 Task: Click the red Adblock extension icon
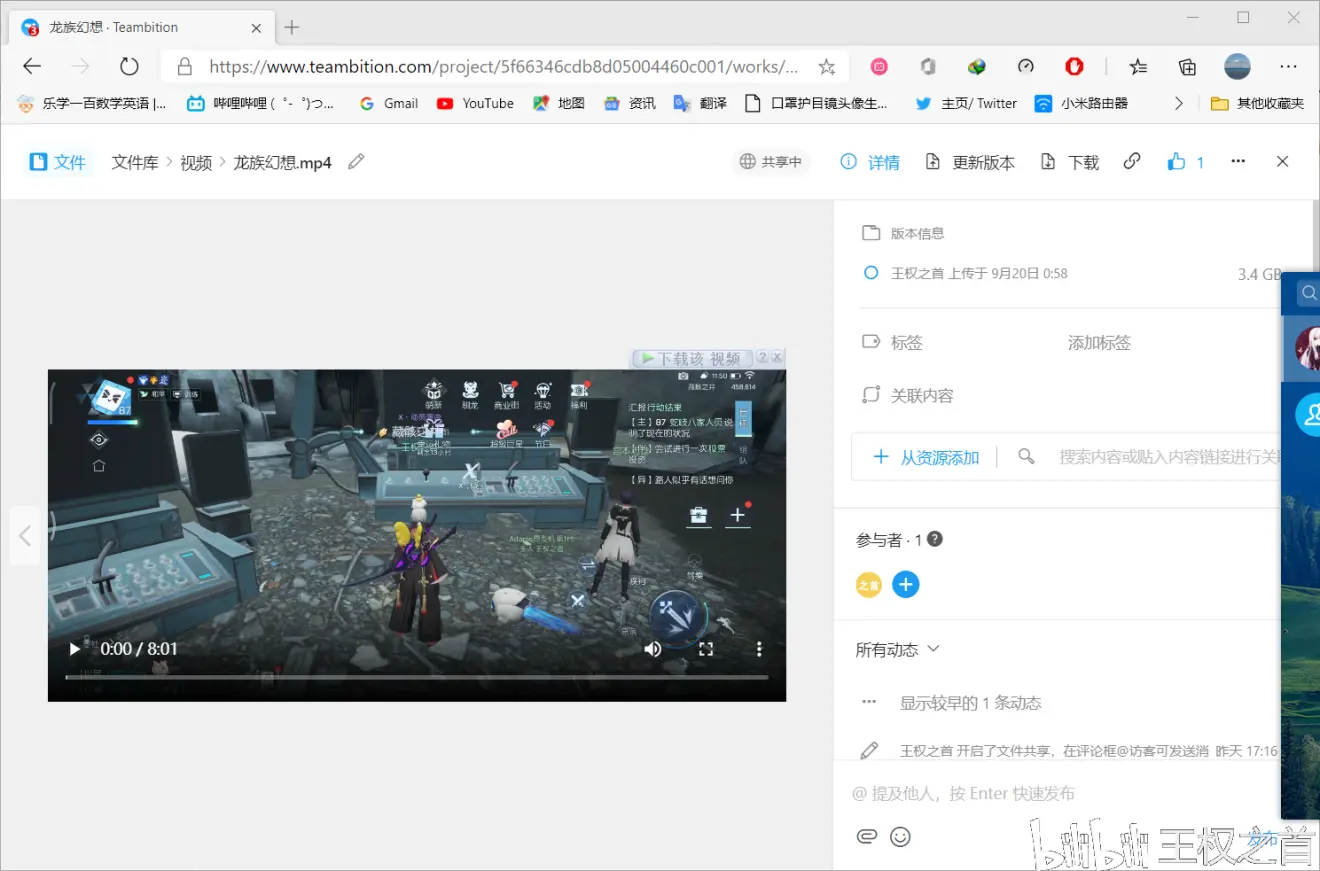[x=1074, y=67]
